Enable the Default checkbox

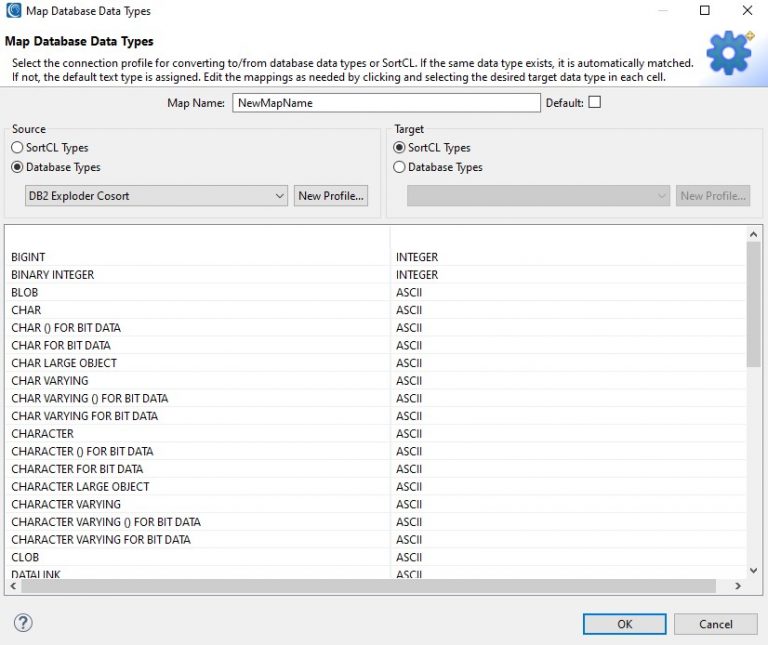(x=594, y=102)
